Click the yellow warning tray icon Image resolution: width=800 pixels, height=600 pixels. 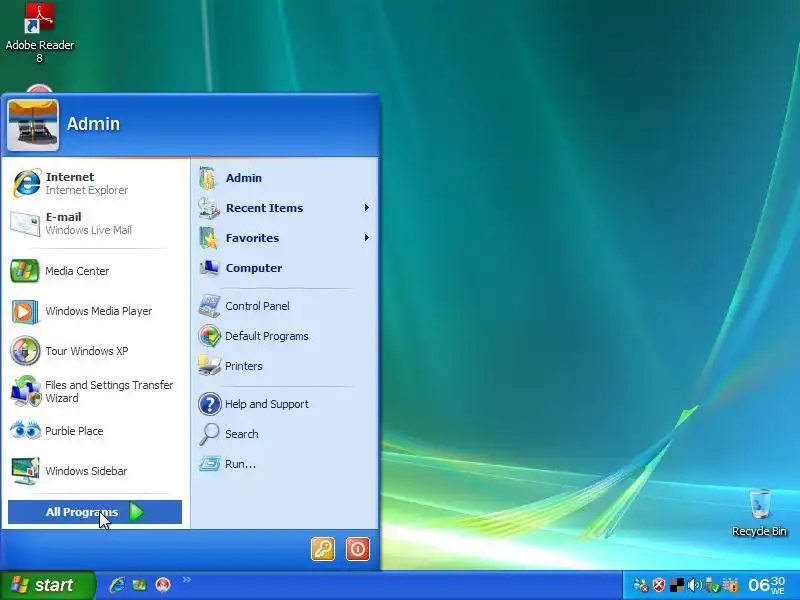tap(731, 585)
